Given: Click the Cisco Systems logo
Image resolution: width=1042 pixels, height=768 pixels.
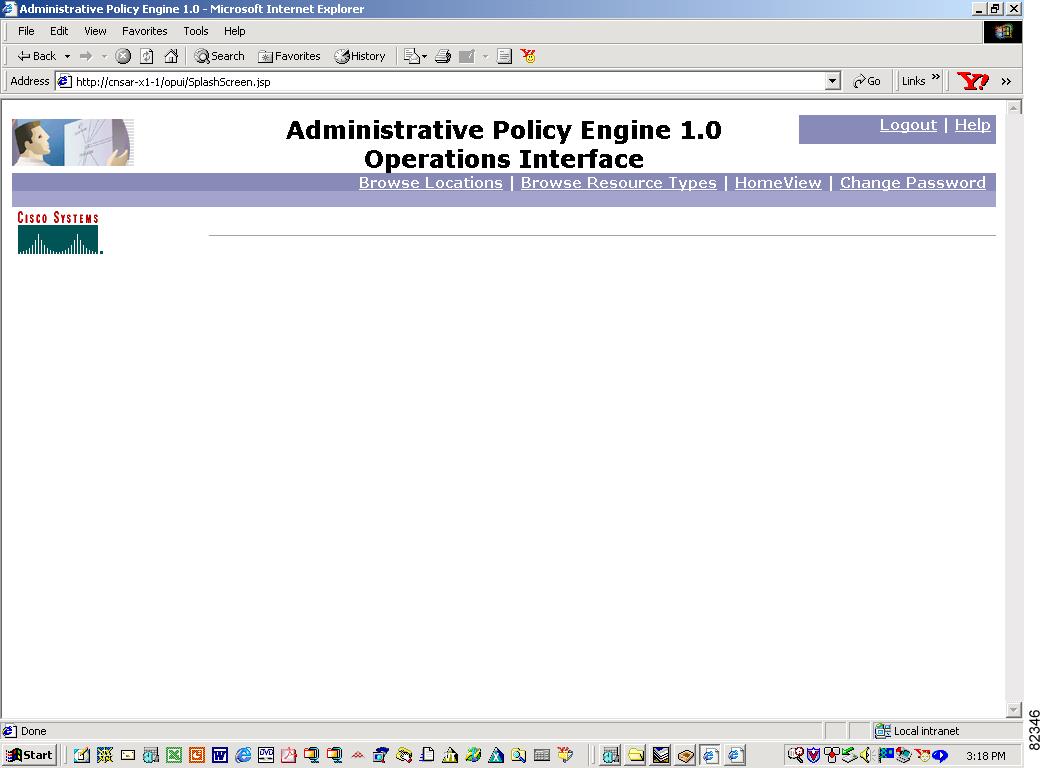Looking at the screenshot, I should 60,233.
